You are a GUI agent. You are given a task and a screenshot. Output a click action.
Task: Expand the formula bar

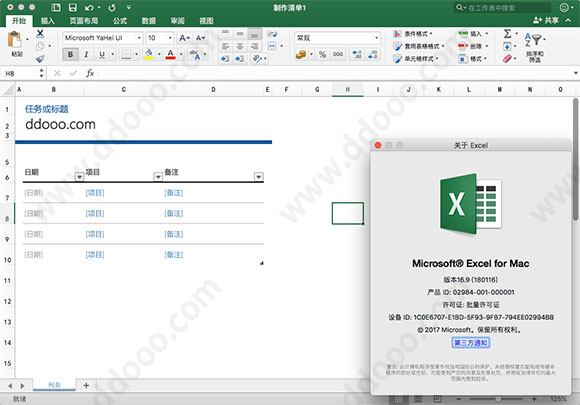click(x=576, y=73)
